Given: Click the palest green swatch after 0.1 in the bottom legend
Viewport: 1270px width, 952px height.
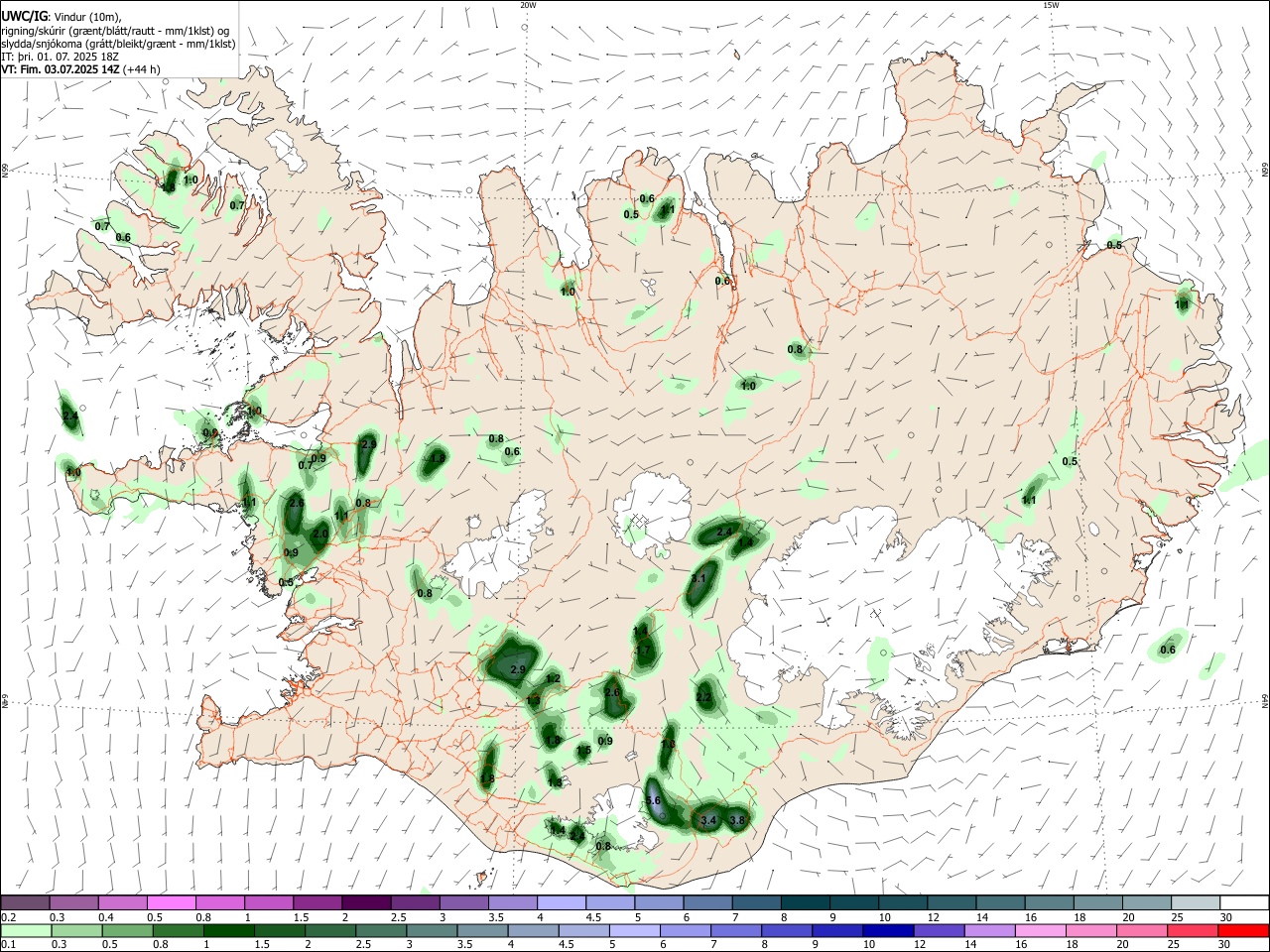Looking at the screenshot, I should (x=27, y=930).
